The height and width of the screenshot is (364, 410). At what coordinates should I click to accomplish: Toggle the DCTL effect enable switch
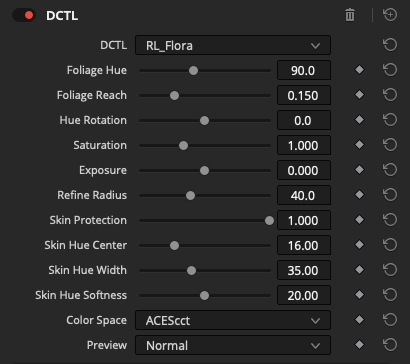tap(24, 15)
